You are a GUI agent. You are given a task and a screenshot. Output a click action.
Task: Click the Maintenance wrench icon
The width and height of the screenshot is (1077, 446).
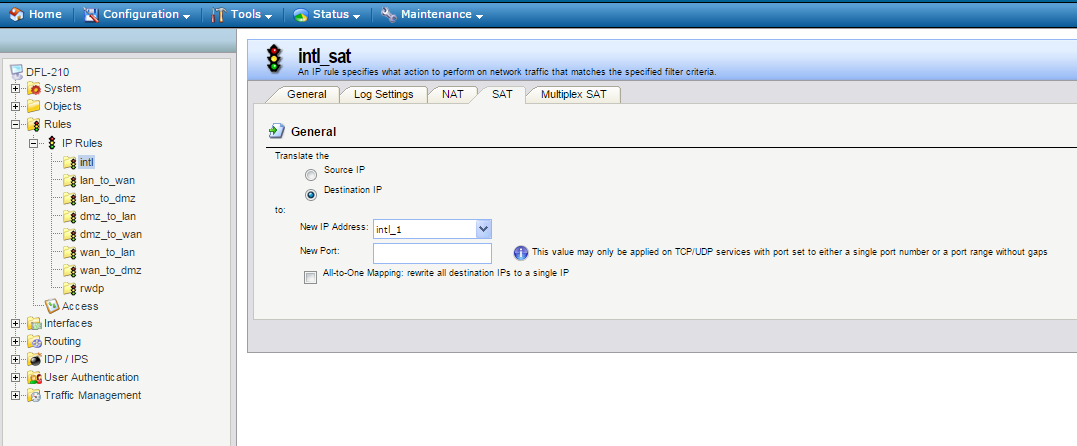click(388, 14)
